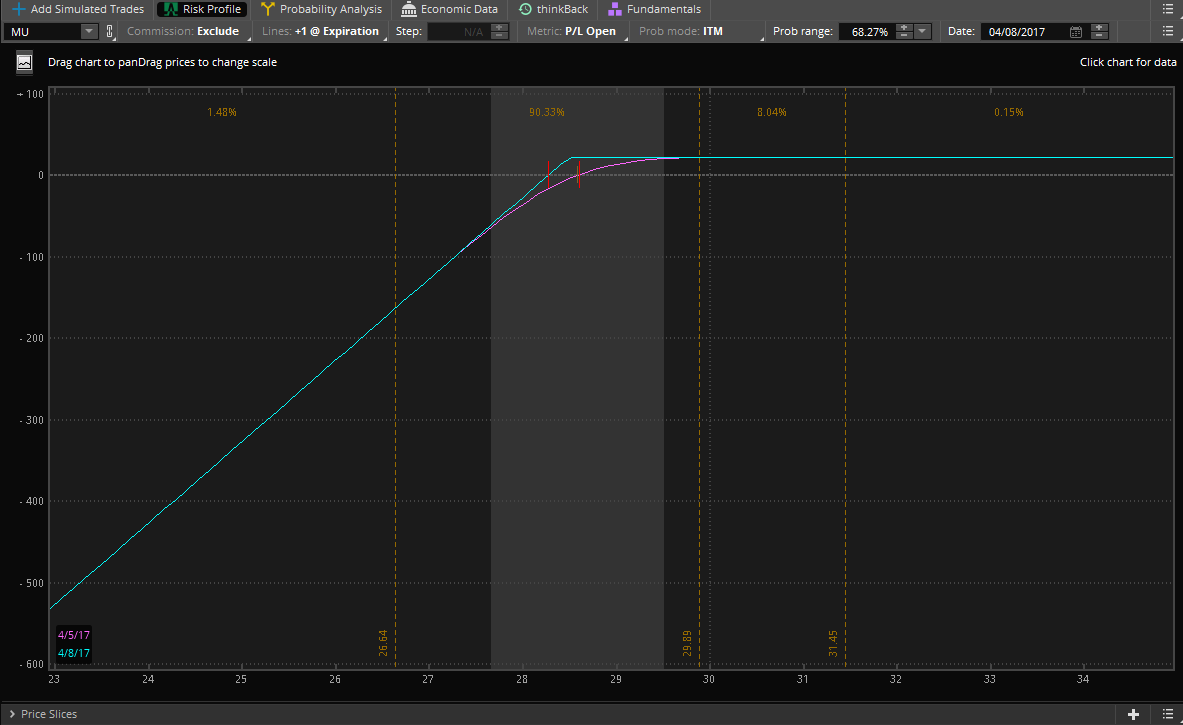Click the chart image icon at top left
Viewport: 1183px width, 725px height.
point(25,62)
